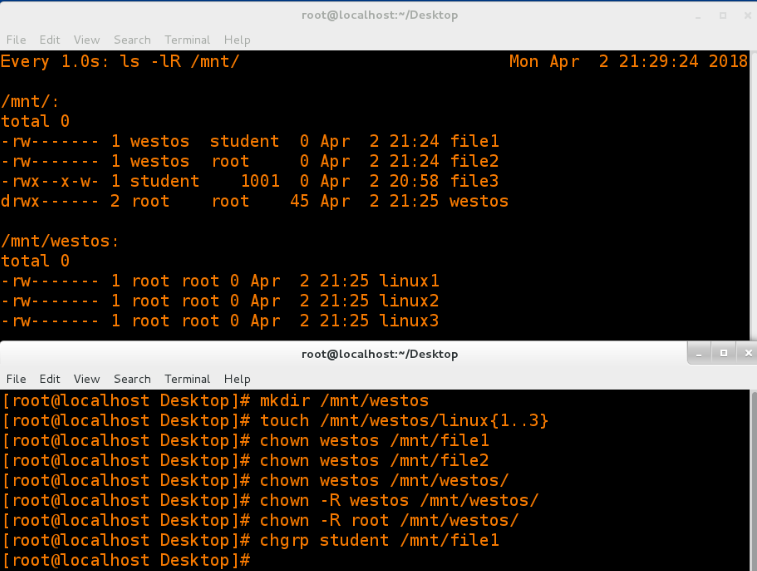757x571 pixels.
Task: Click the 'Every 1.0s: ls -lR /mnt/' header
Action: coord(120,61)
